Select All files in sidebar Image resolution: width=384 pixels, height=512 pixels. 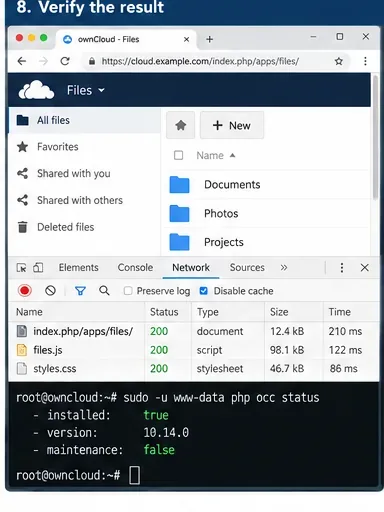[85, 120]
